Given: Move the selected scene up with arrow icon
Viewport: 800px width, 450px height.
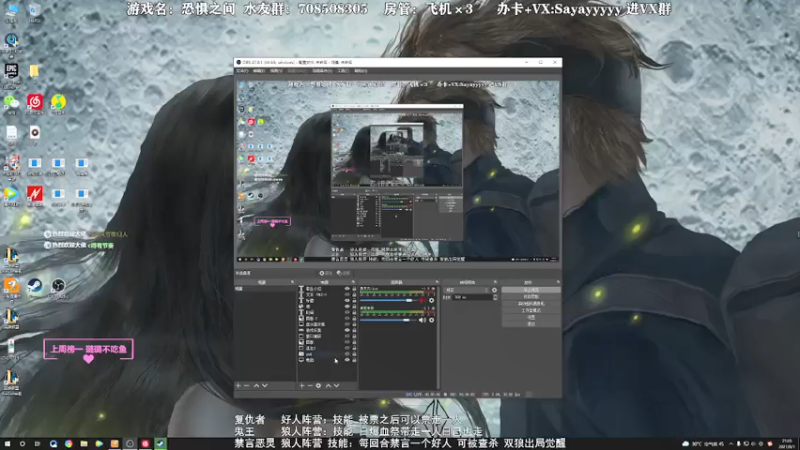Looking at the screenshot, I should pyautogui.click(x=256, y=386).
